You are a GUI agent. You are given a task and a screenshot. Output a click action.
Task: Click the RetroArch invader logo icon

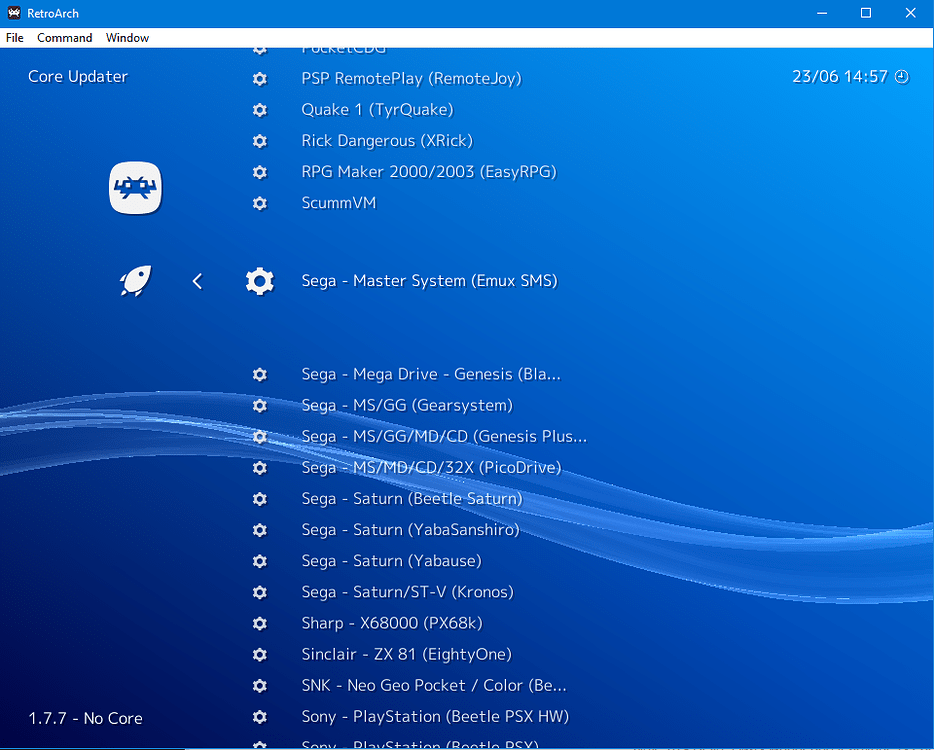pos(136,188)
